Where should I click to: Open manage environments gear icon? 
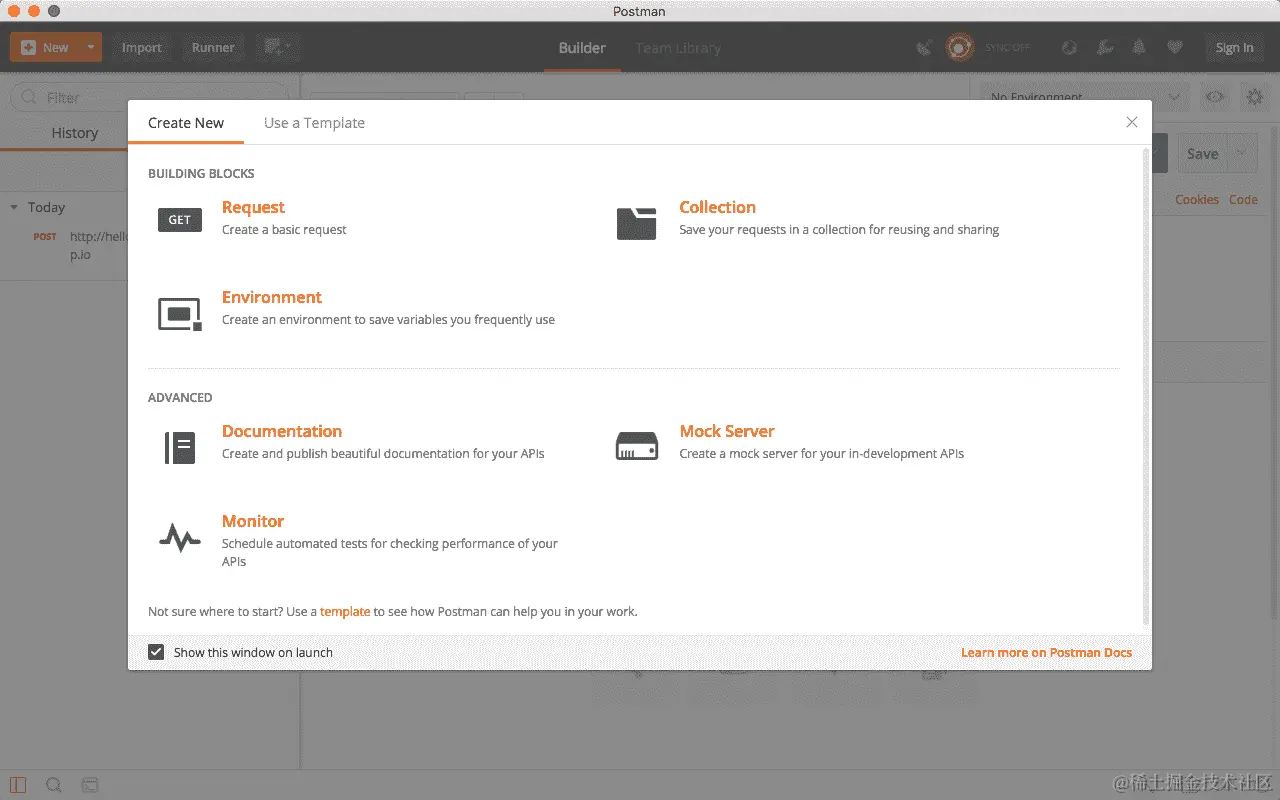(x=1254, y=97)
